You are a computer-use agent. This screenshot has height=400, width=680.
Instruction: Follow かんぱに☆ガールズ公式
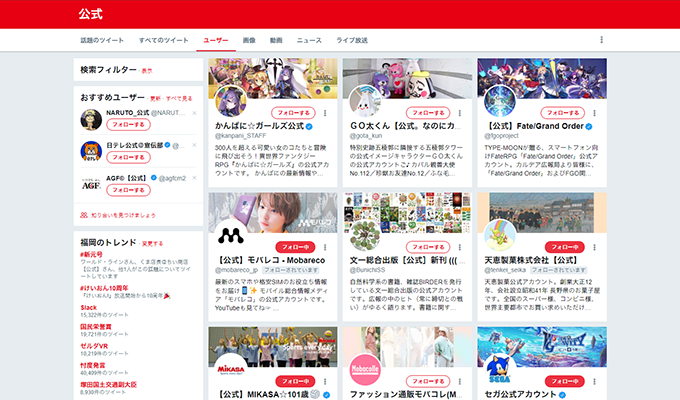click(293, 113)
